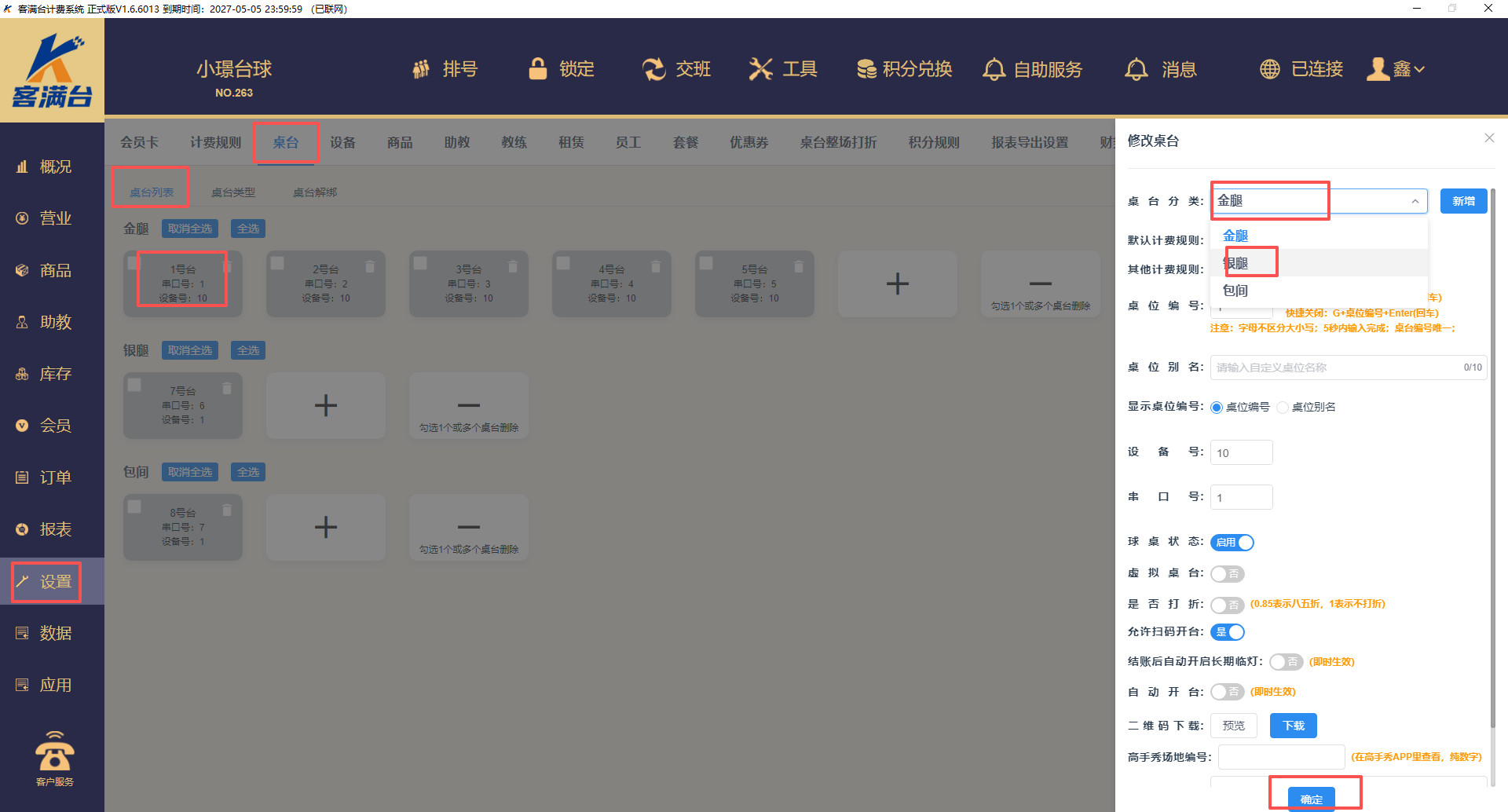Click the 客户服务 telephone icon
This screenshot has width=1508, height=812.
point(54,752)
